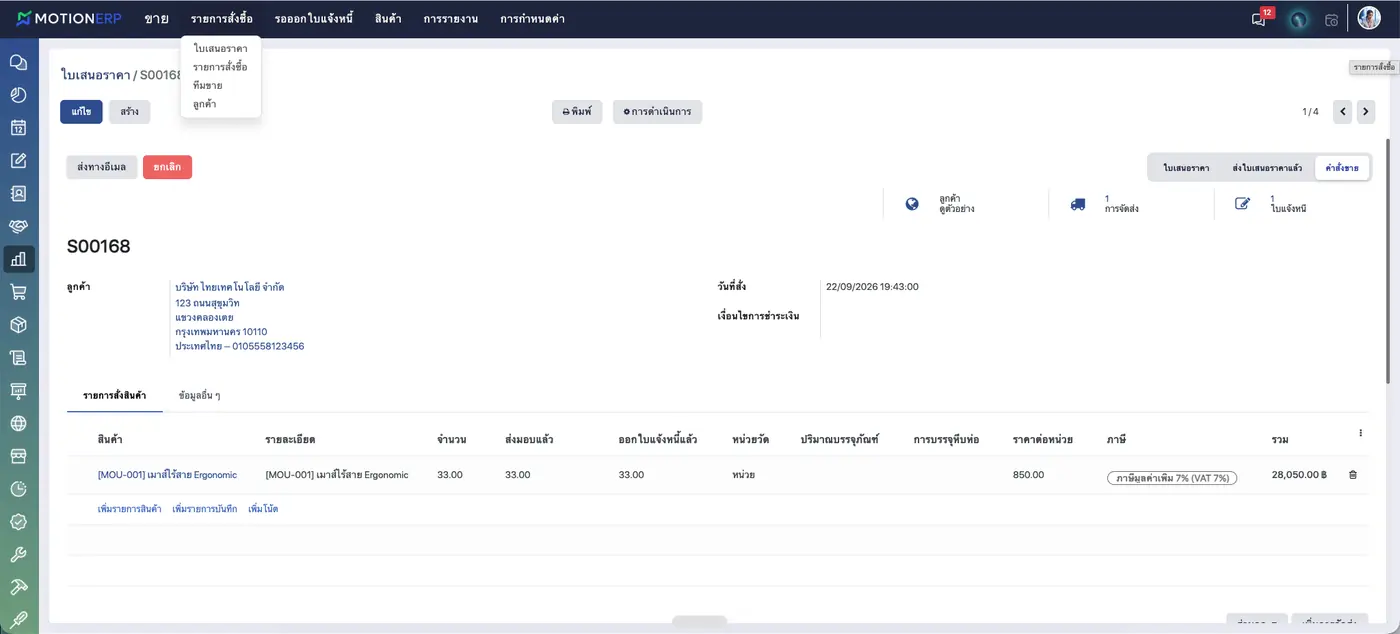The width and height of the screenshot is (1400, 634).
Task: Open the calendar clock activities icon
Action: click(x=1331, y=19)
